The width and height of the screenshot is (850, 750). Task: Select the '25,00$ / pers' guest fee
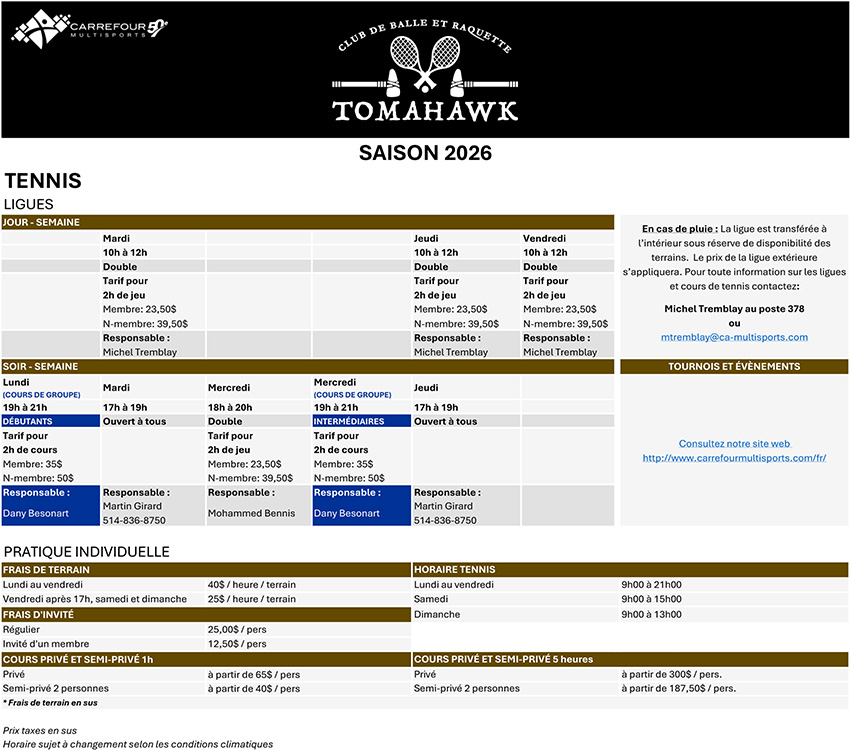237,630
